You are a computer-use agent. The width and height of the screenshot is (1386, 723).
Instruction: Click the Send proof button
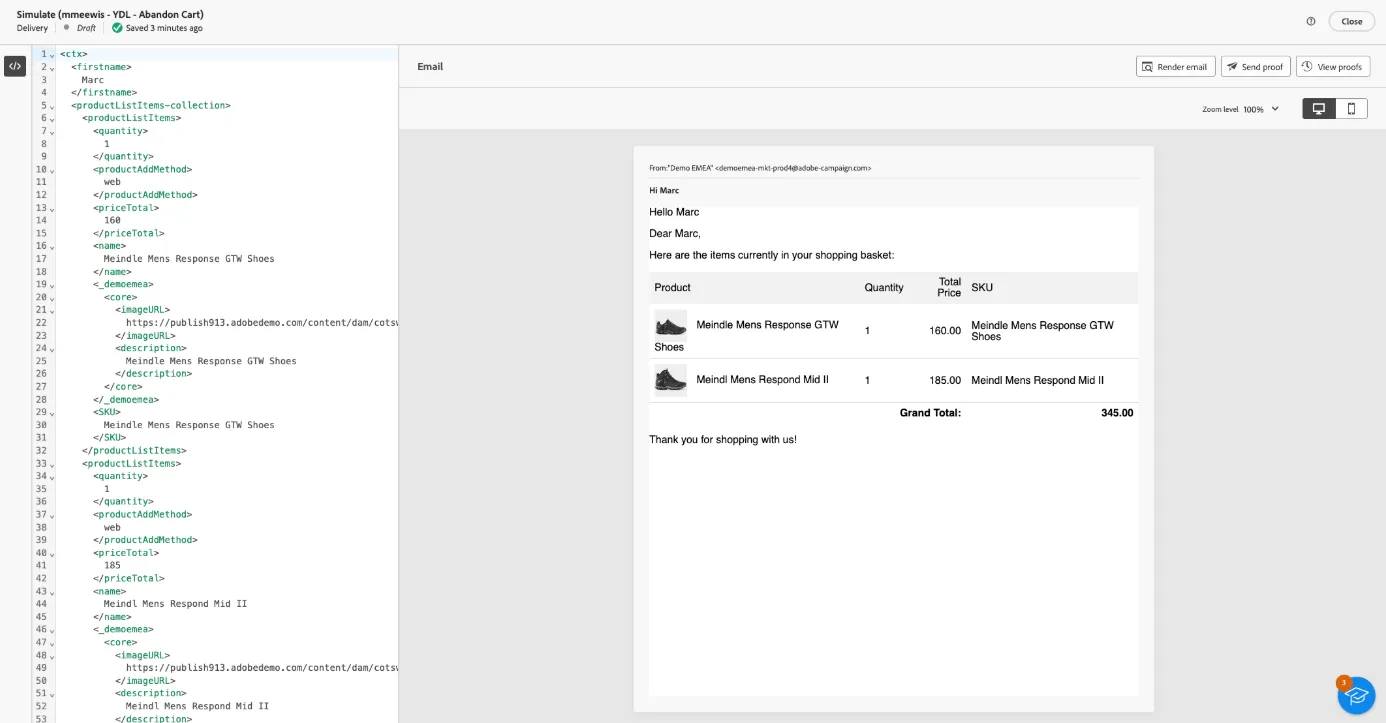click(1255, 67)
